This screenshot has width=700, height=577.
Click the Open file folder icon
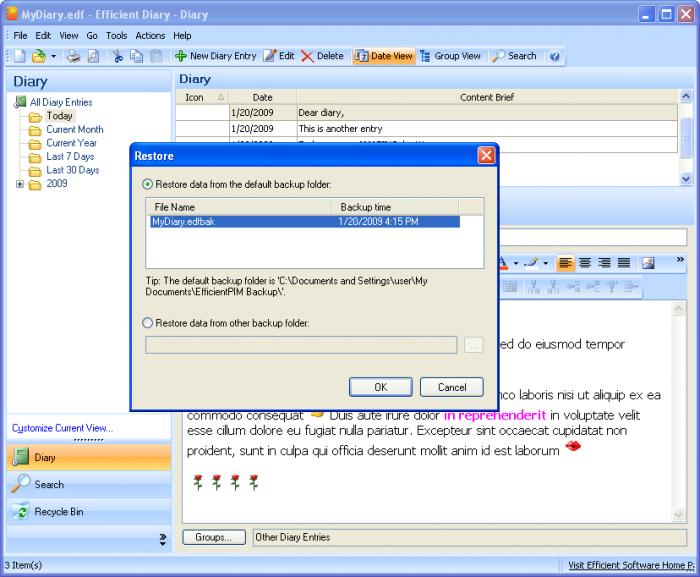(39, 56)
